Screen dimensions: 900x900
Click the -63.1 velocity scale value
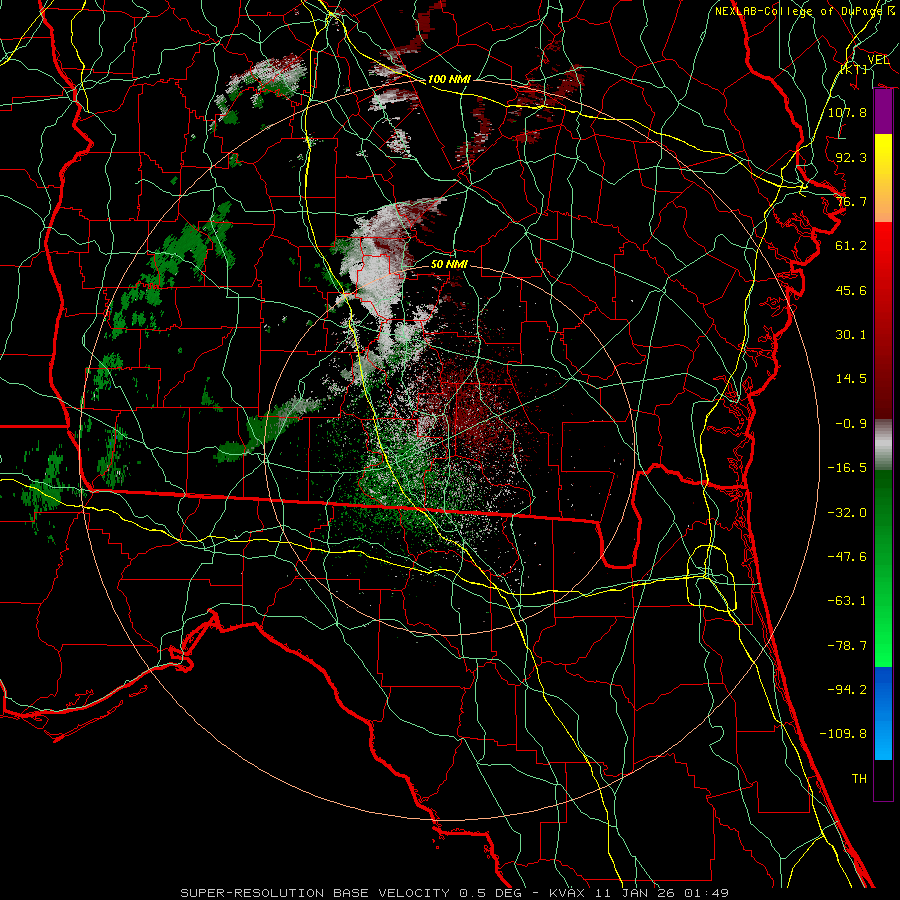(x=847, y=601)
